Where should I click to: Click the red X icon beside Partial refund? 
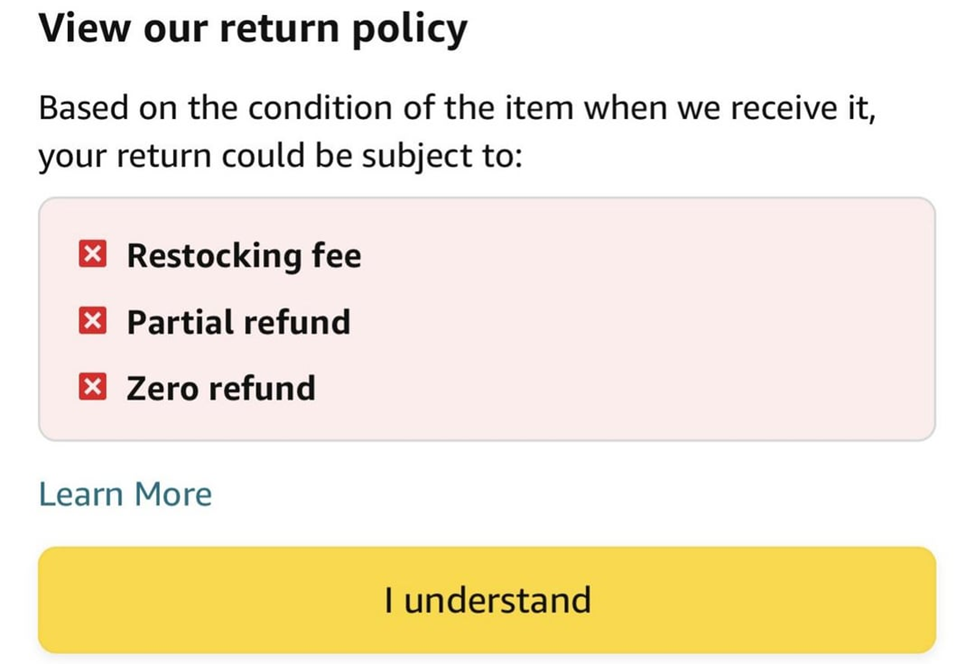[92, 320]
